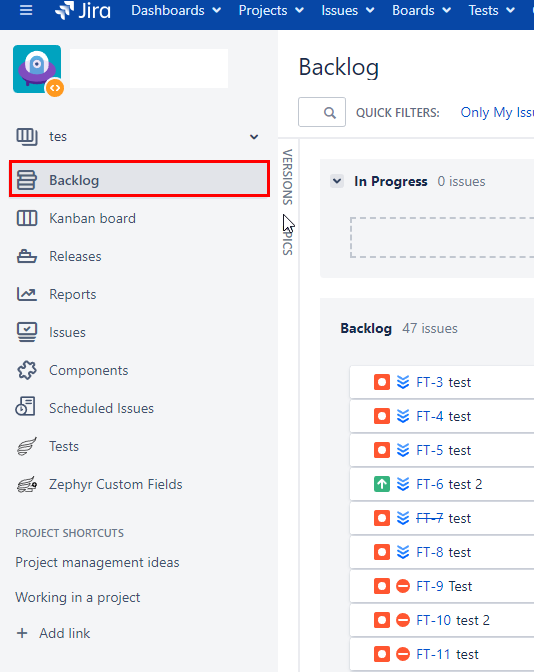Screen dimensions: 534x672
Task: Click the blocker priority icon on FT-9
Action: click(403, 586)
